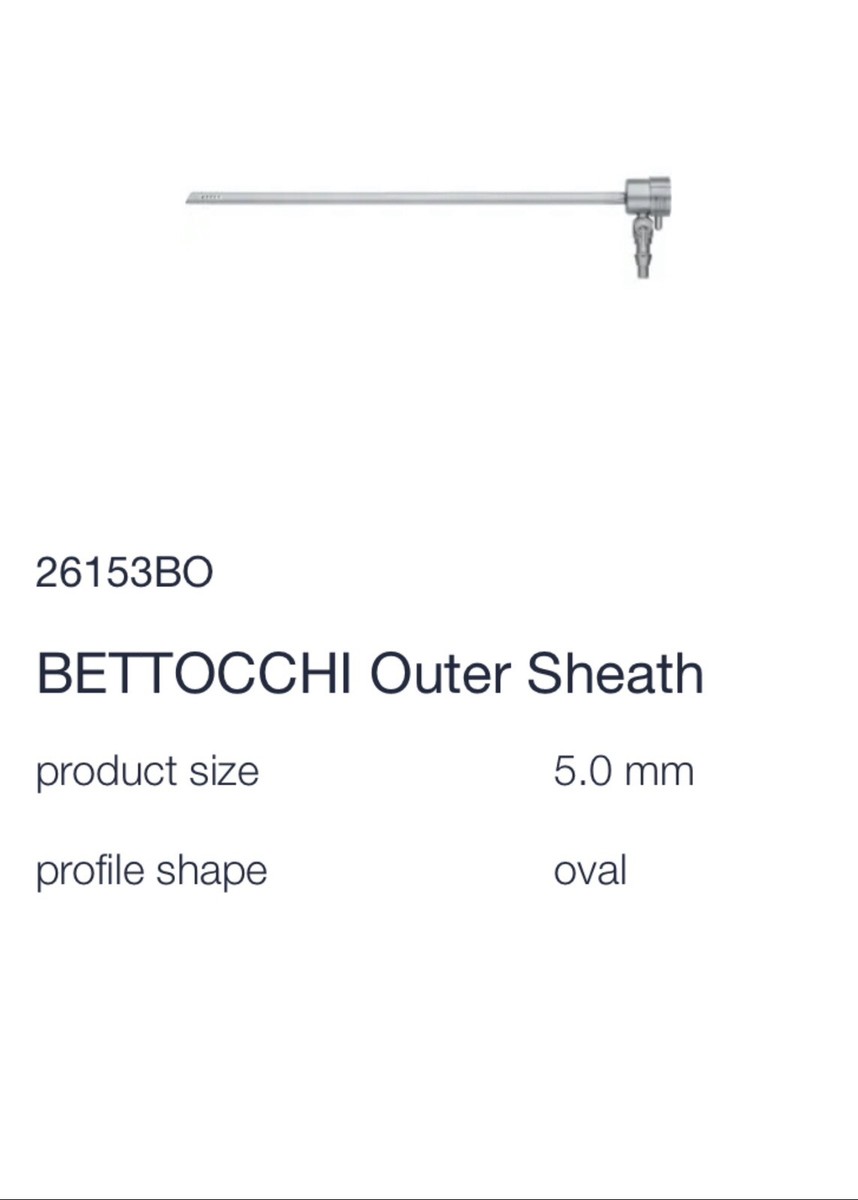Click the horizontal divider line at the page bottom
This screenshot has height=1200, width=858.
[429, 1197]
